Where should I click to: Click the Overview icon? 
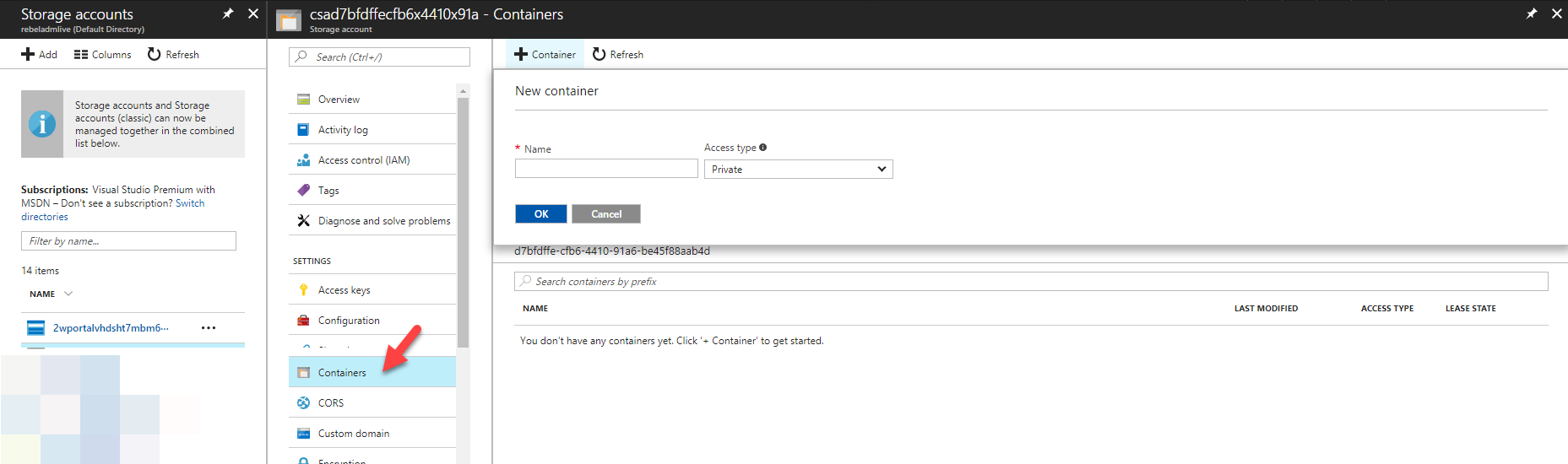pyautogui.click(x=303, y=100)
